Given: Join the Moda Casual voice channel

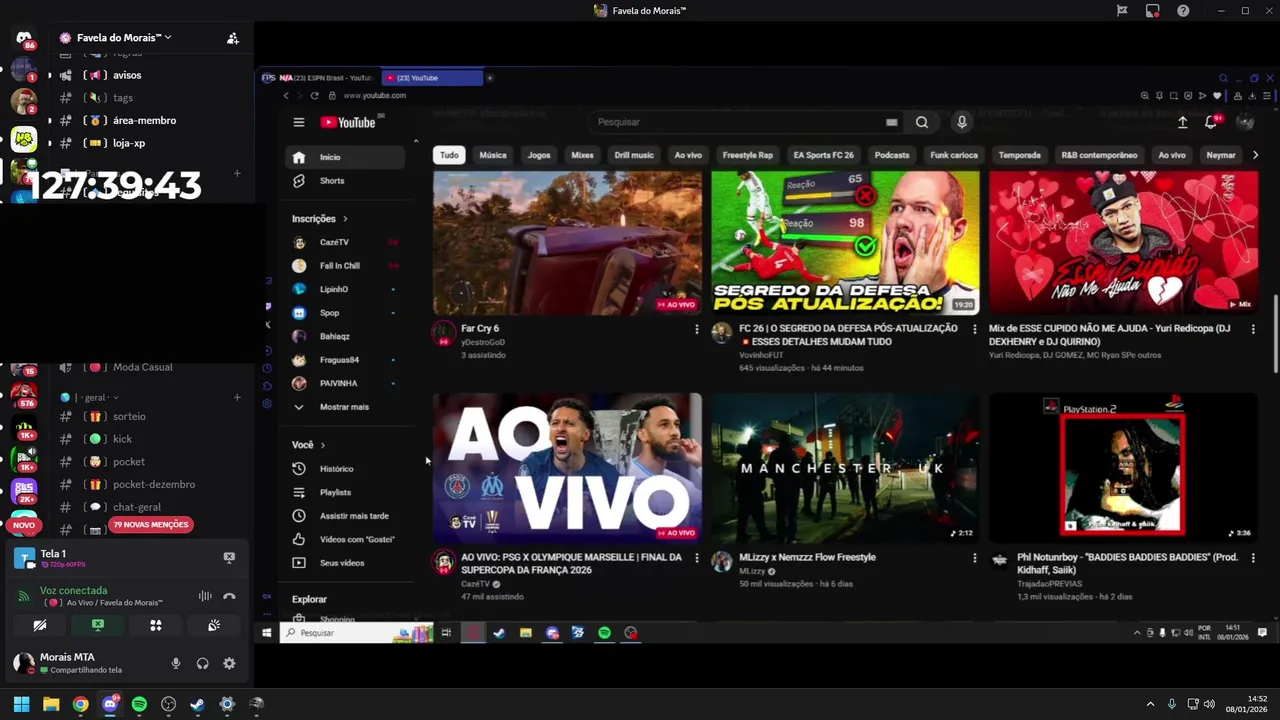Looking at the screenshot, I should tap(142, 367).
